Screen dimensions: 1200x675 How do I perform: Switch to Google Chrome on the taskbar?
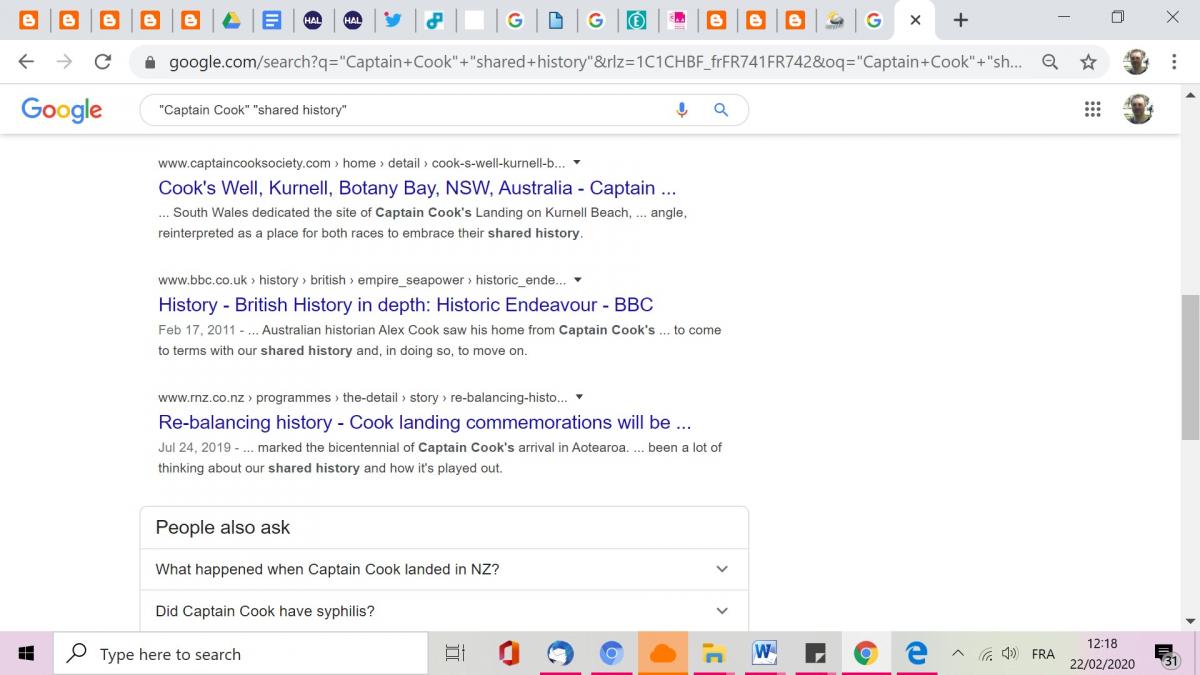pyautogui.click(x=866, y=654)
